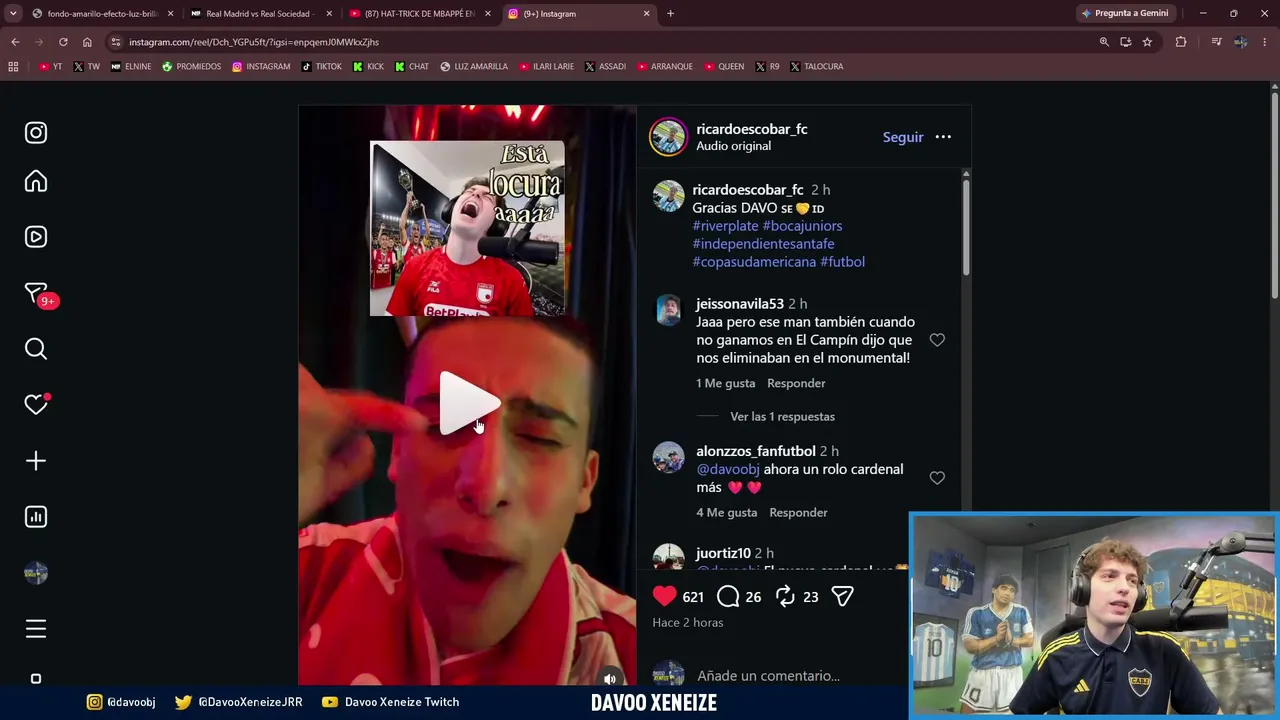Open the #riverplate hashtag
The width and height of the screenshot is (1280, 720).
pos(725,226)
